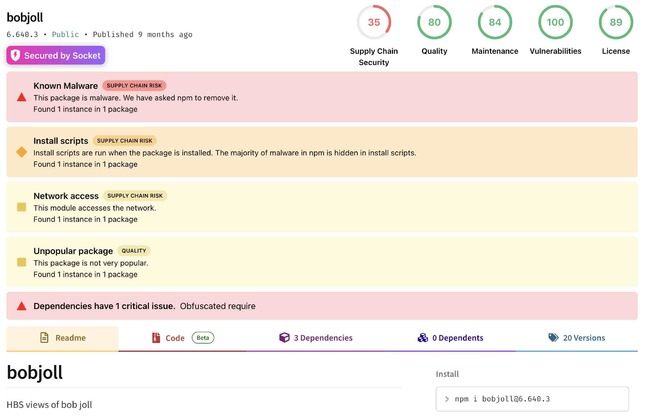Expand the Dependencies critical issue alert
Viewport: 648px width, 420px height.
point(322,306)
